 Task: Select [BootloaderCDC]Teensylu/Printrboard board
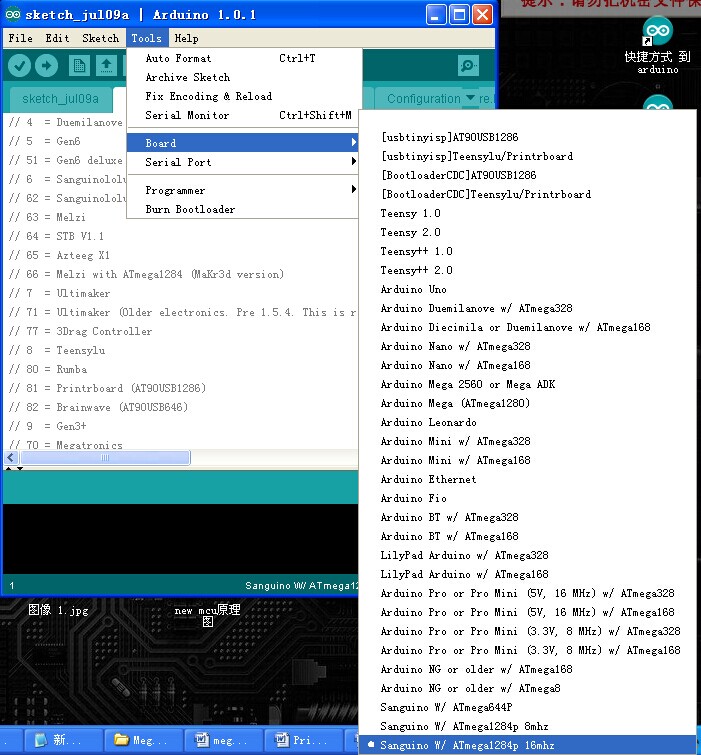coord(528,194)
